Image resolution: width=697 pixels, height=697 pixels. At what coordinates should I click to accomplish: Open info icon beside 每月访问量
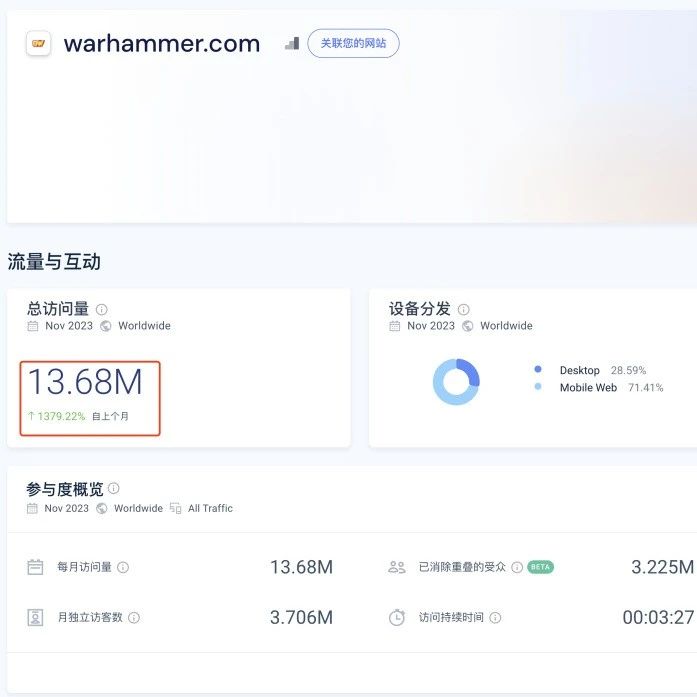point(123,567)
